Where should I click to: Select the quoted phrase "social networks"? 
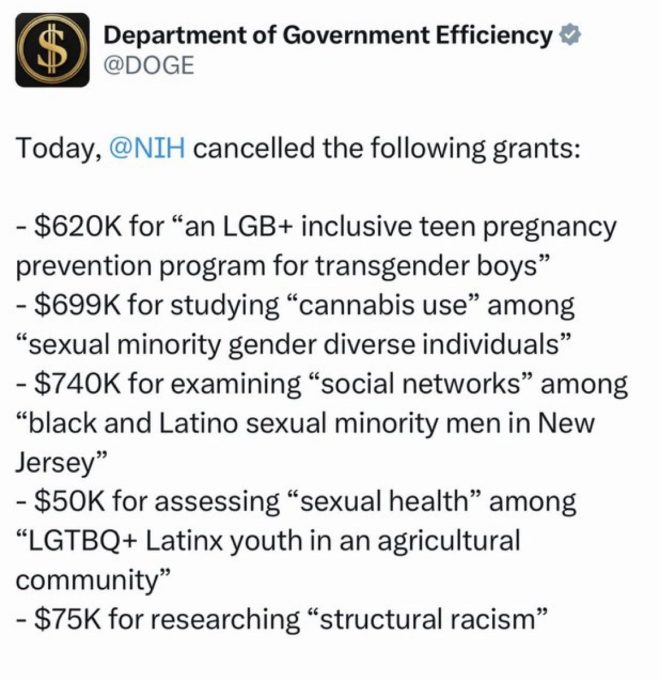[x=420, y=384]
